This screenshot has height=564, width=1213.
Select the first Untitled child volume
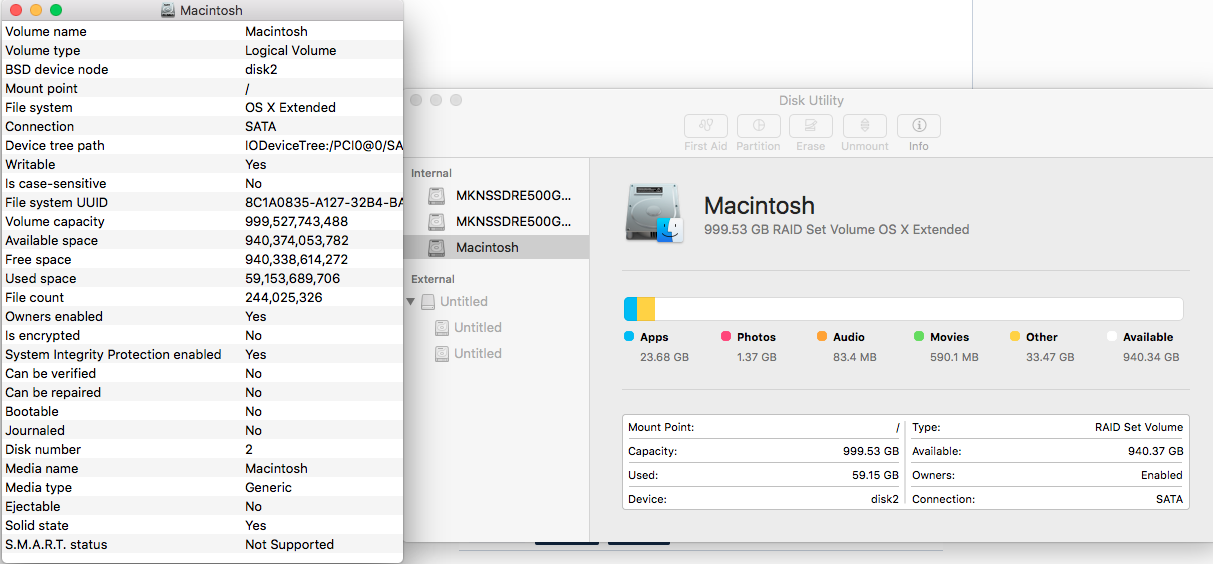(x=478, y=327)
